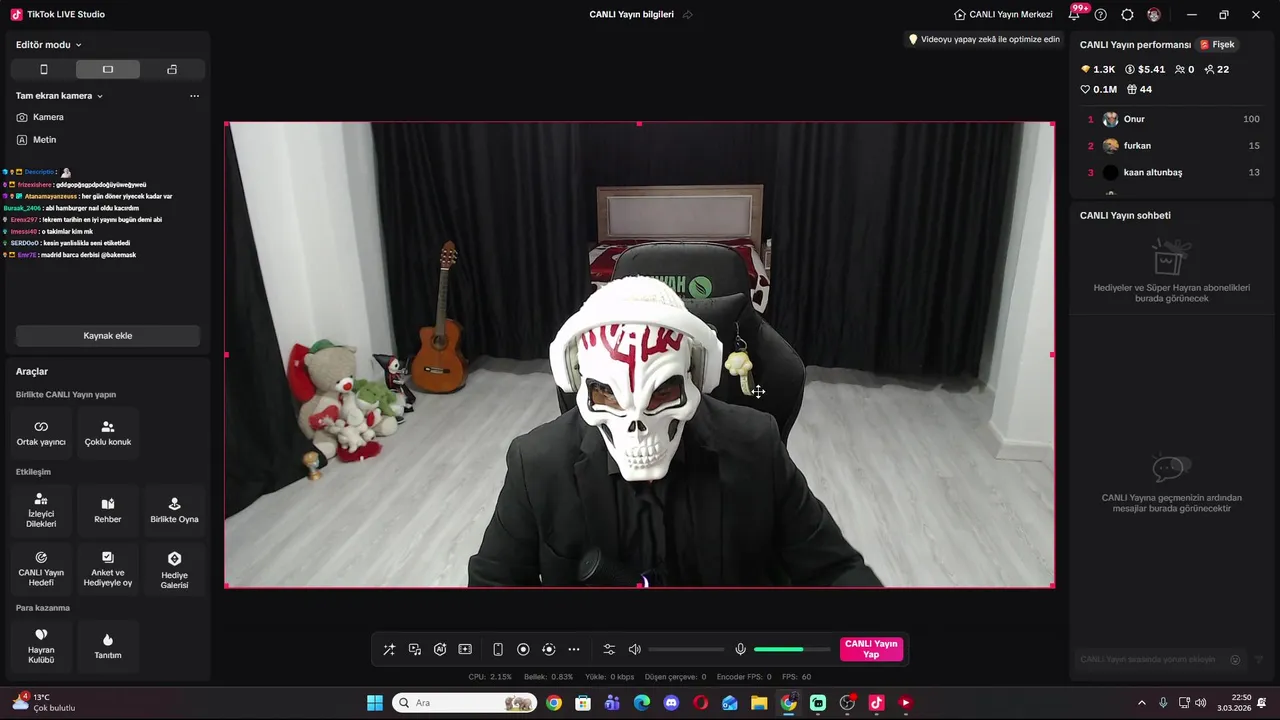
Task: Open the profile avatar menu
Action: click(x=1154, y=15)
